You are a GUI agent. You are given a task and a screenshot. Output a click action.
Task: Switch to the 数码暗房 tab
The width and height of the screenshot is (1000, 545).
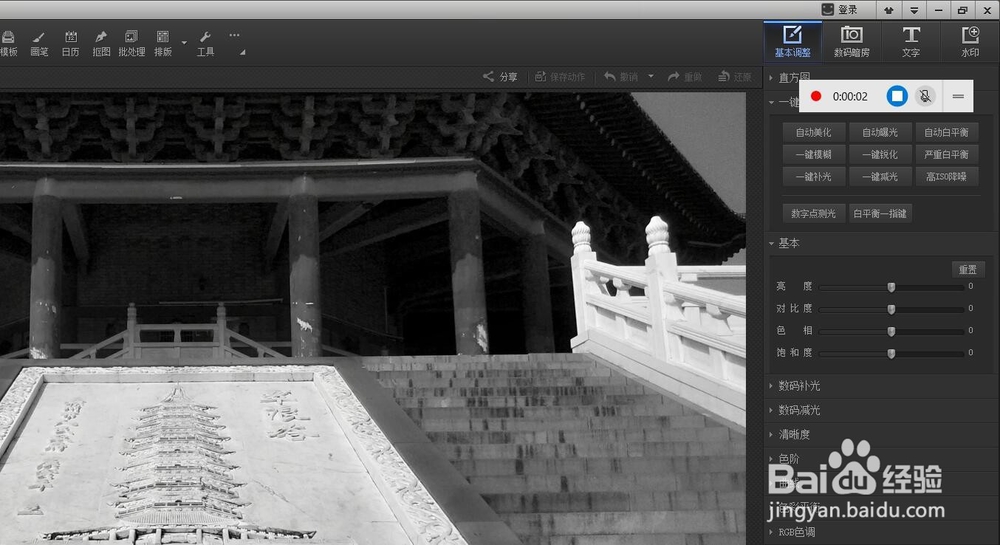(851, 41)
